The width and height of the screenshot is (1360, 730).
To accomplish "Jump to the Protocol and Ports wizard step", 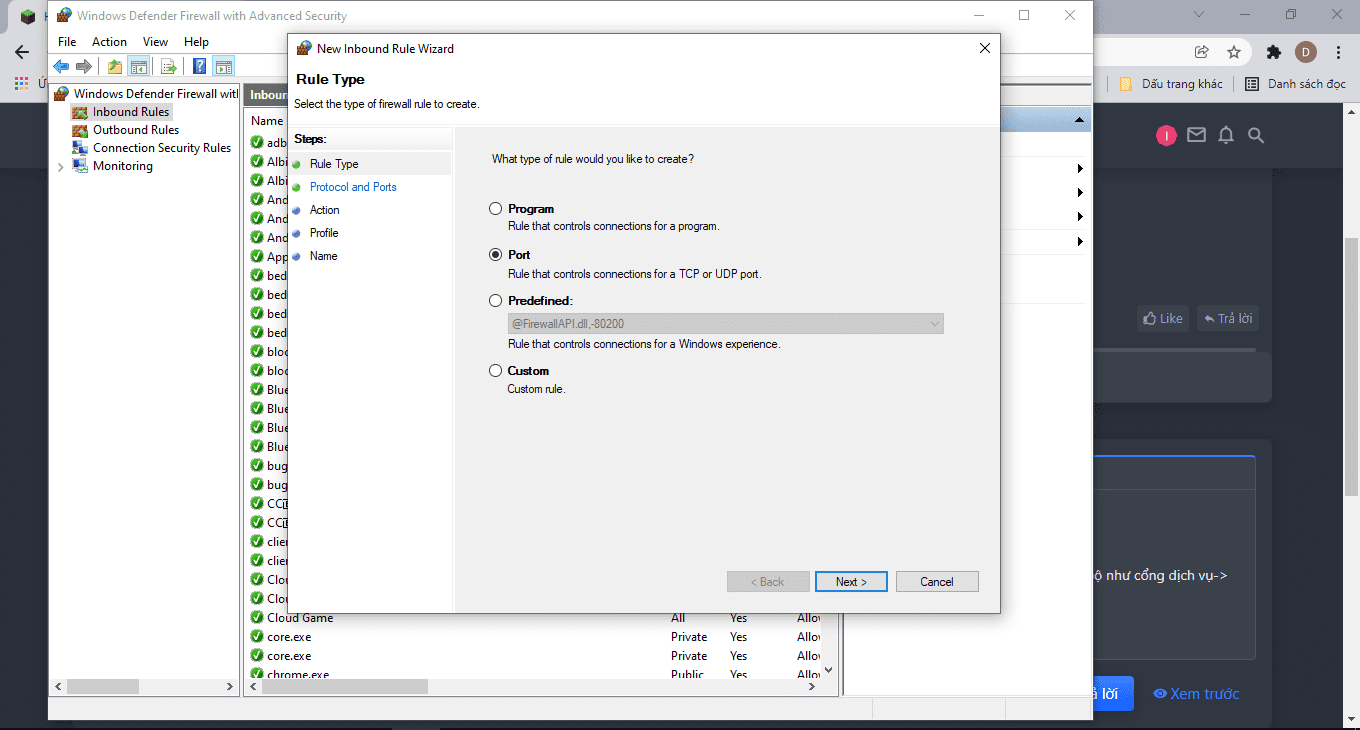I will [353, 187].
